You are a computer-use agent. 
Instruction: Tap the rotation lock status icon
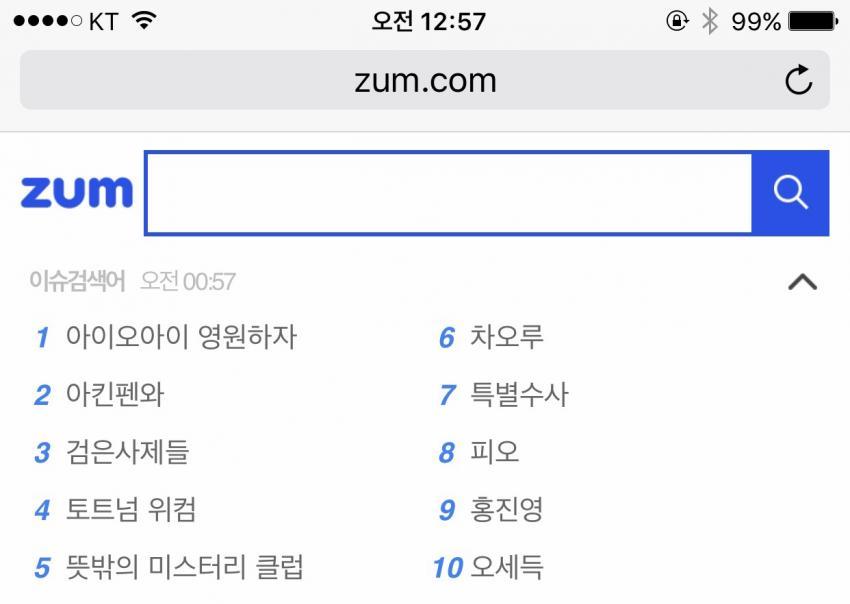point(677,21)
